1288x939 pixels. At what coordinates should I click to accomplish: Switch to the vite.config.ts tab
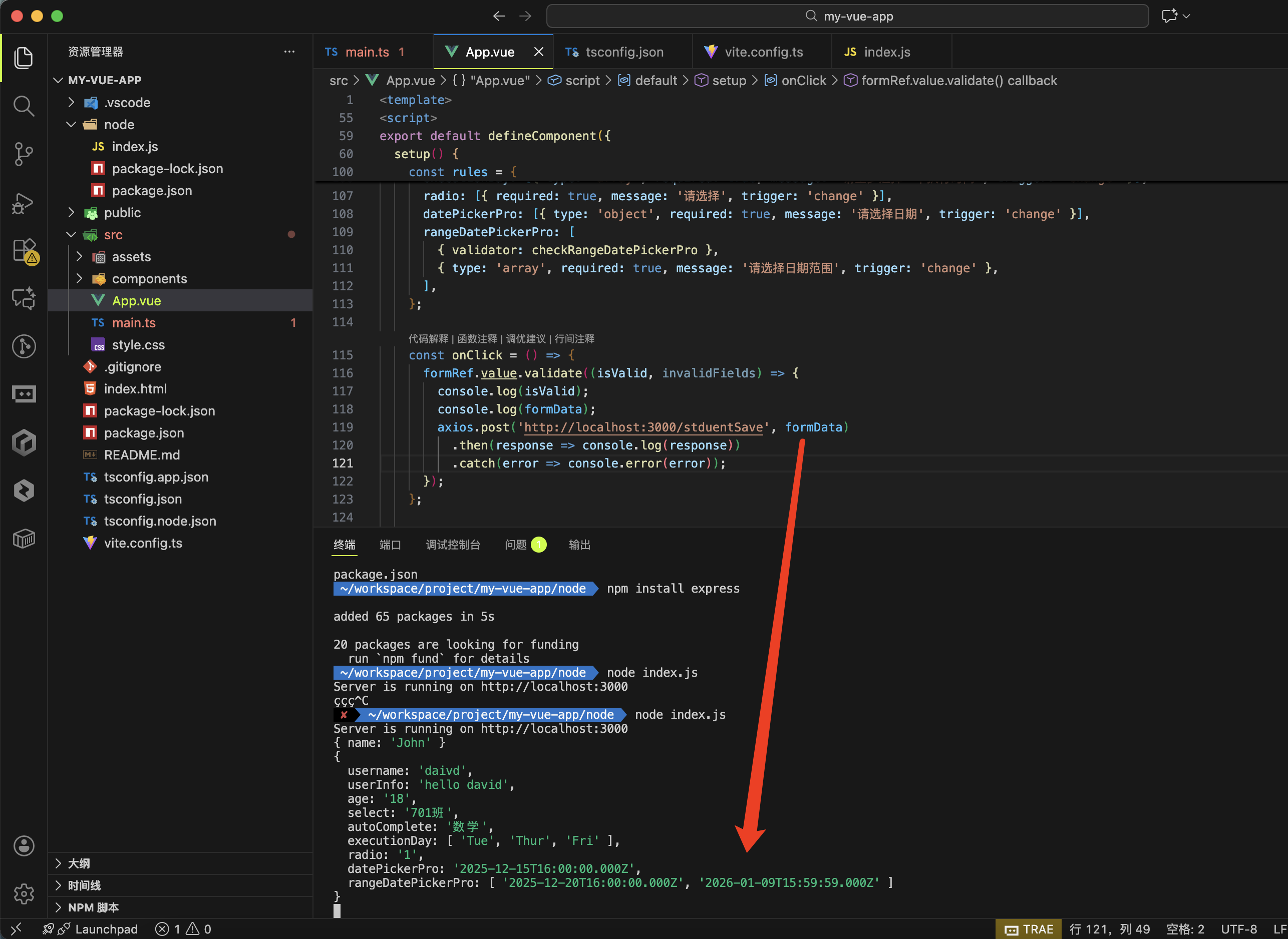[763, 52]
